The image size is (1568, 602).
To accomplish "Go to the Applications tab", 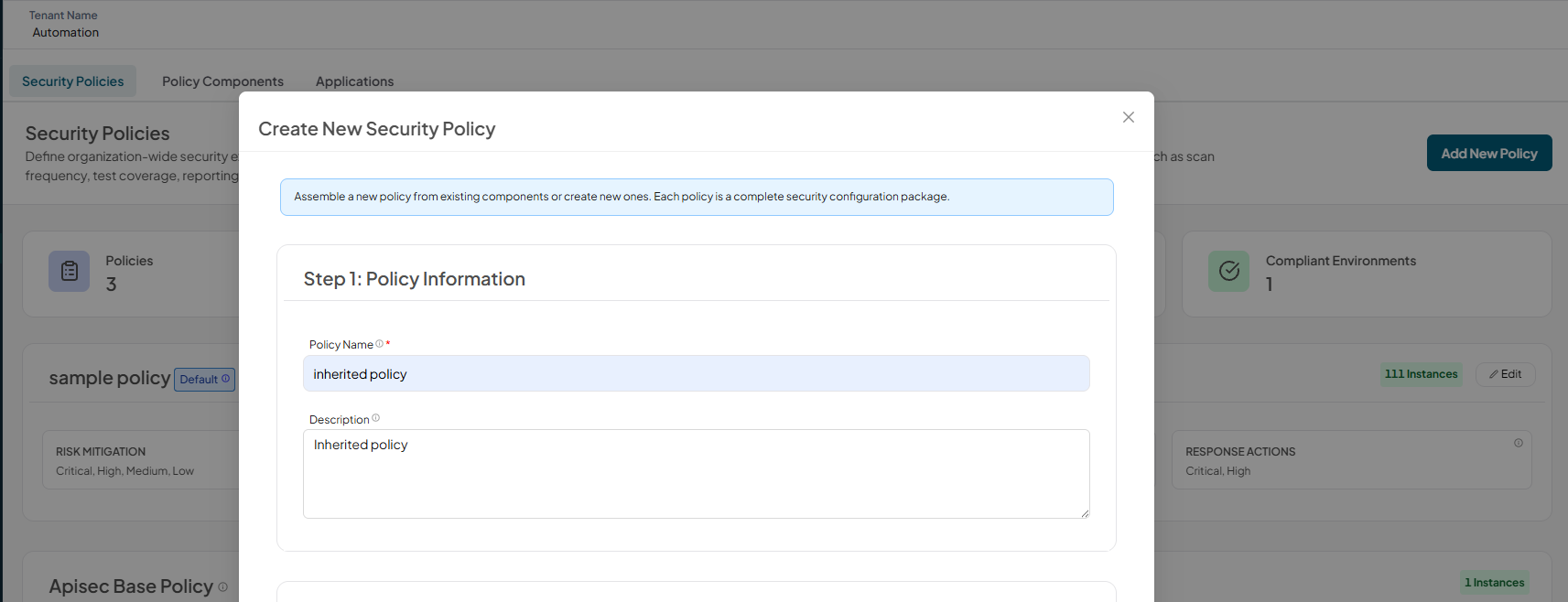I will (x=354, y=81).
